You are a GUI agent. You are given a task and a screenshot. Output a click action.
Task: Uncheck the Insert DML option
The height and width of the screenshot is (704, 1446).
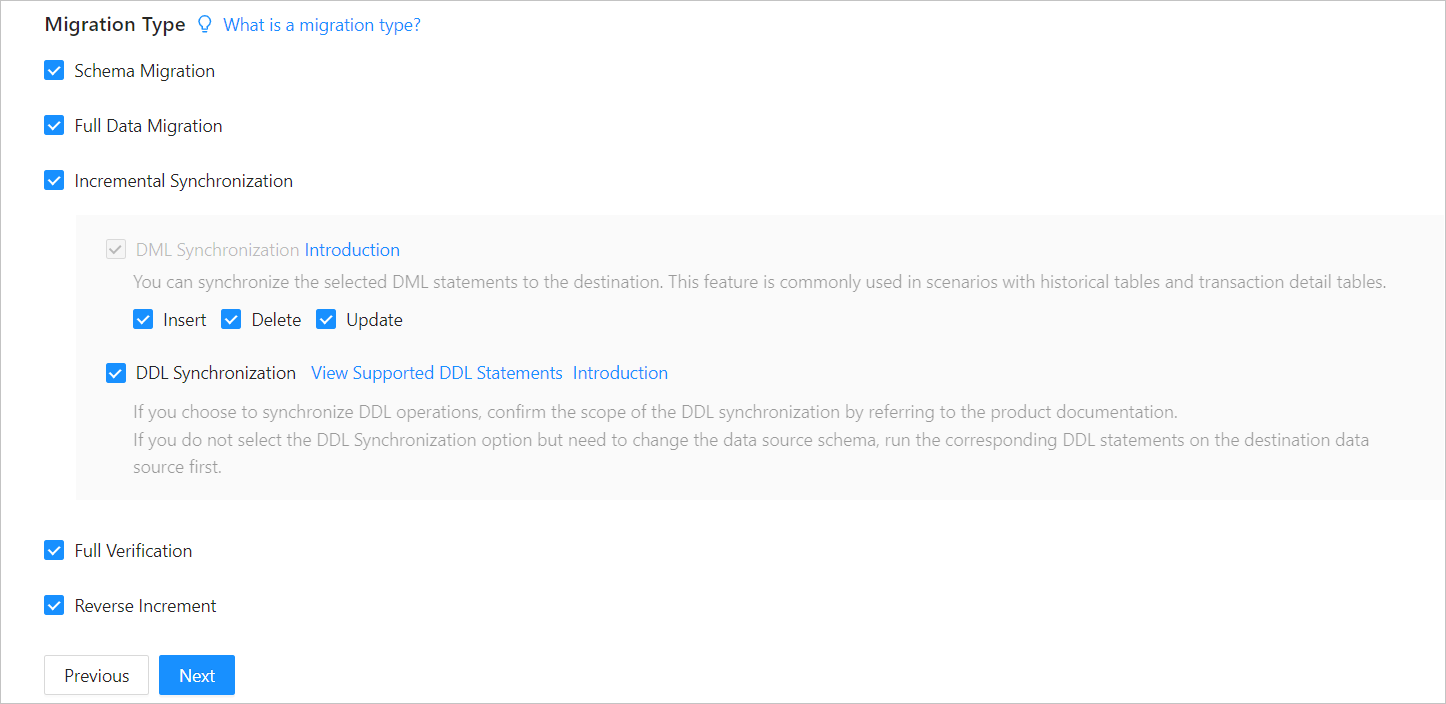(x=143, y=320)
